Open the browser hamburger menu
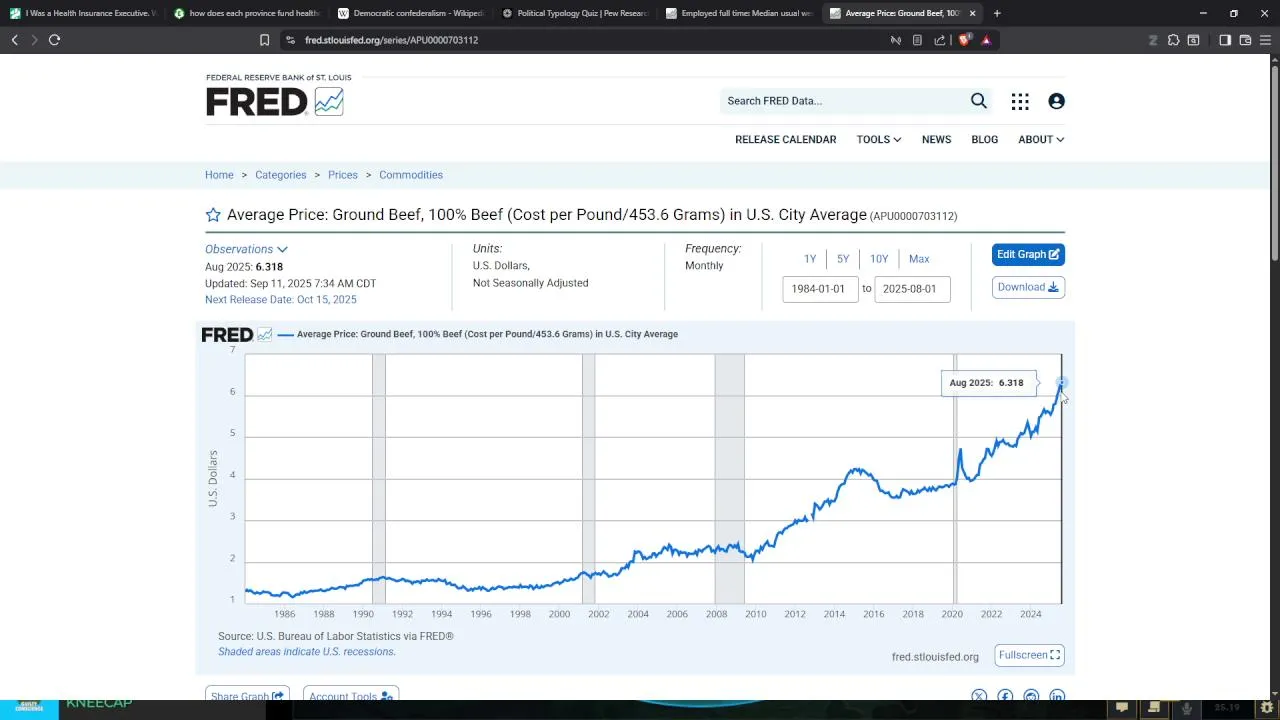1280x720 pixels. pyautogui.click(x=1266, y=40)
